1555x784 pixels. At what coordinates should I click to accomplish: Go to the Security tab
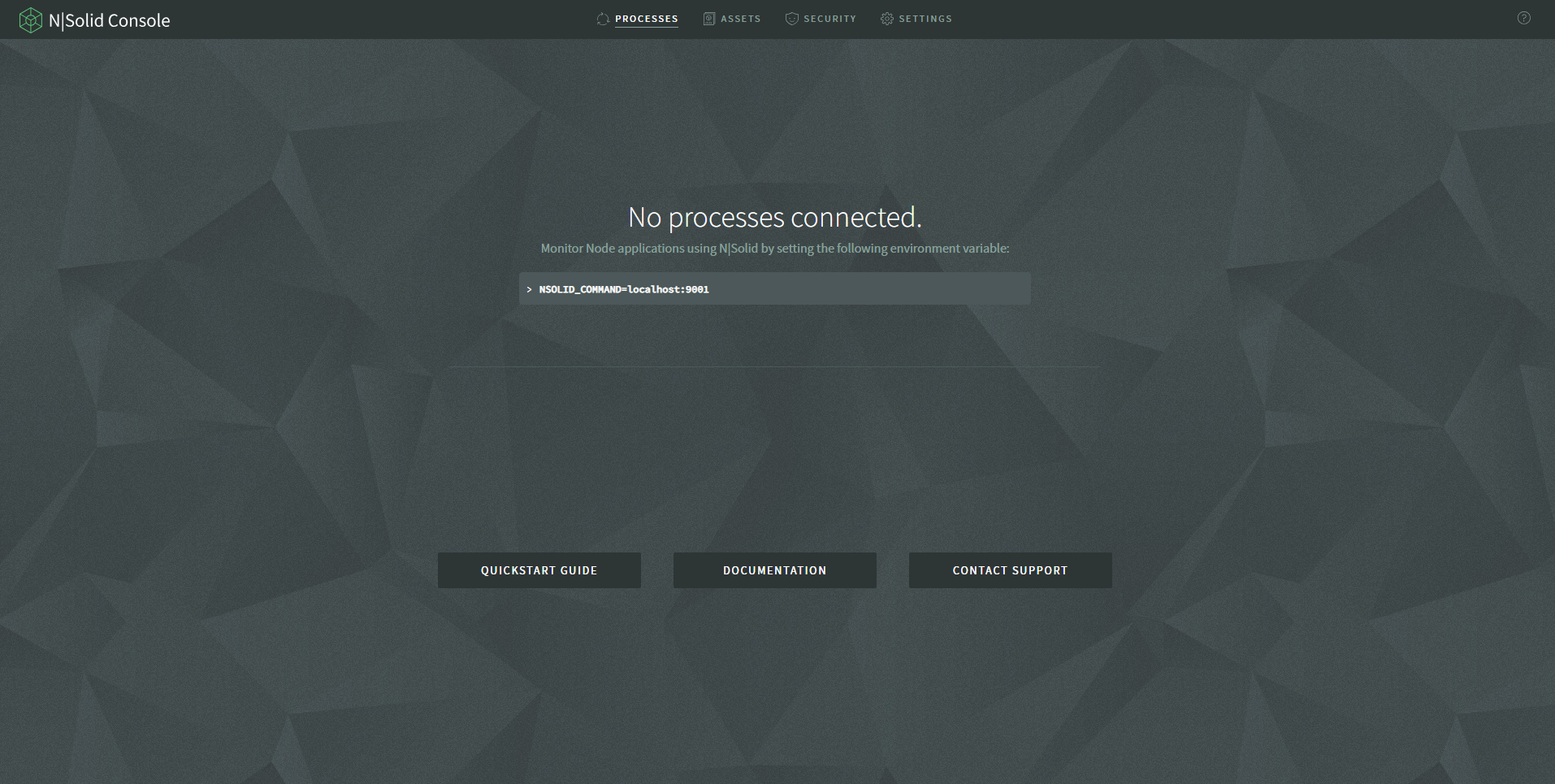tap(829, 19)
